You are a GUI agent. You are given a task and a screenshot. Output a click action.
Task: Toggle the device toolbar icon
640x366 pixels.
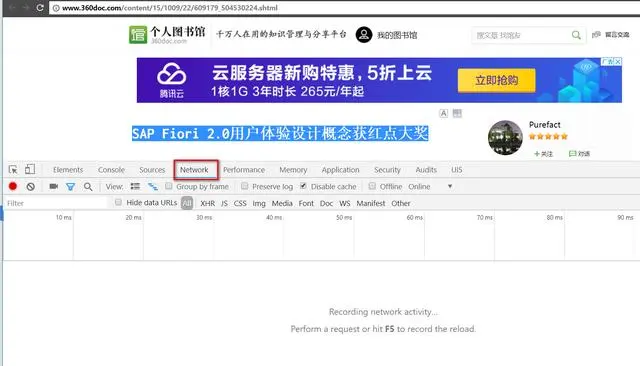(x=30, y=169)
